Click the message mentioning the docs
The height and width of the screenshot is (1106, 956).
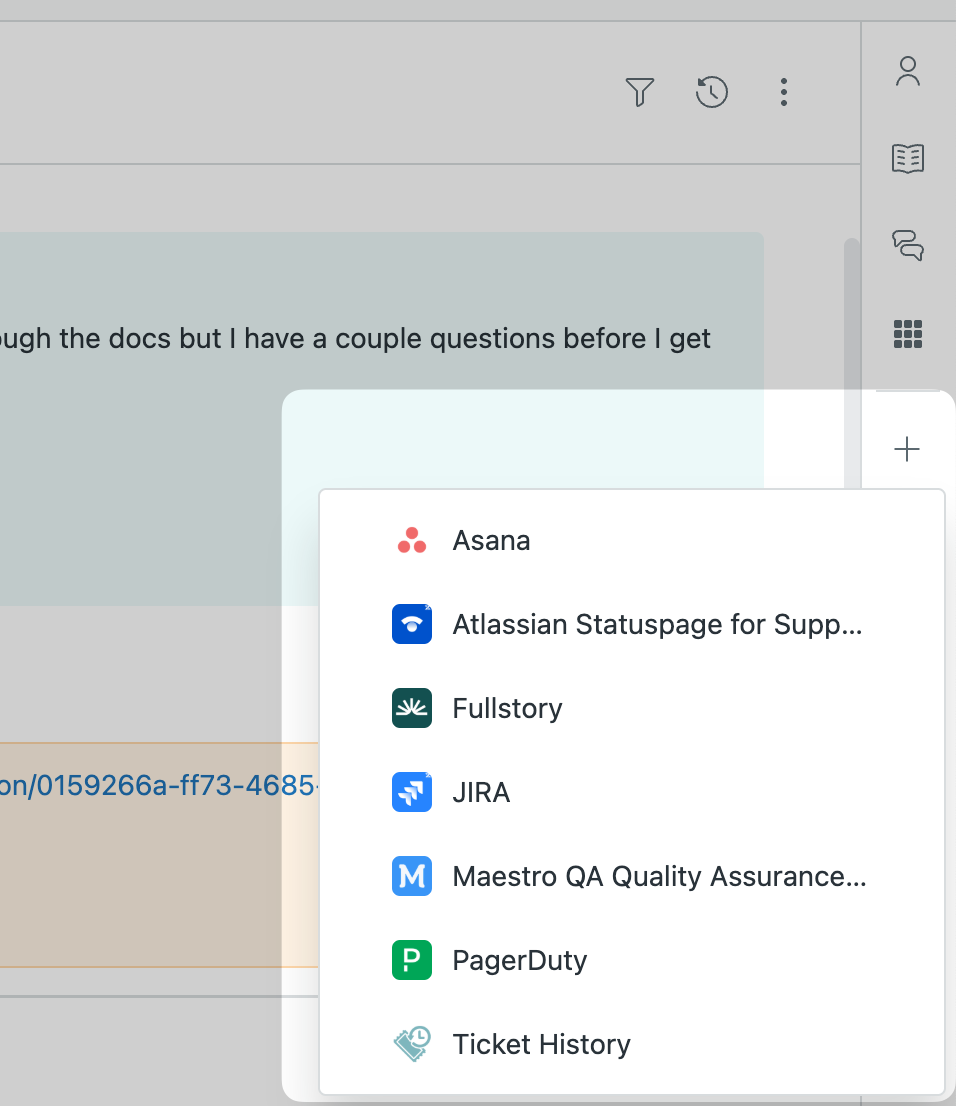[350, 340]
